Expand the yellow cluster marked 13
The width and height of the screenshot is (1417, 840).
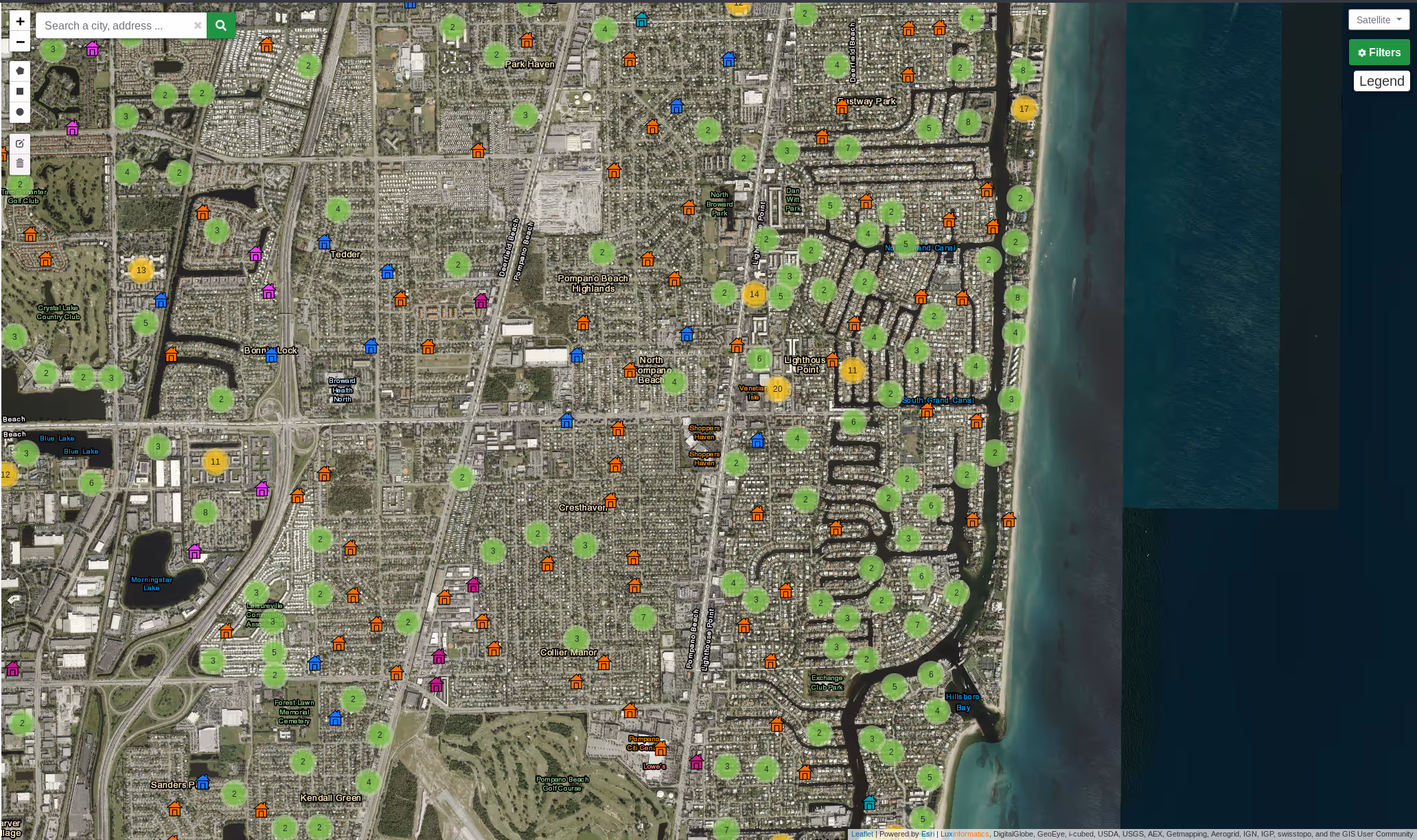click(141, 270)
